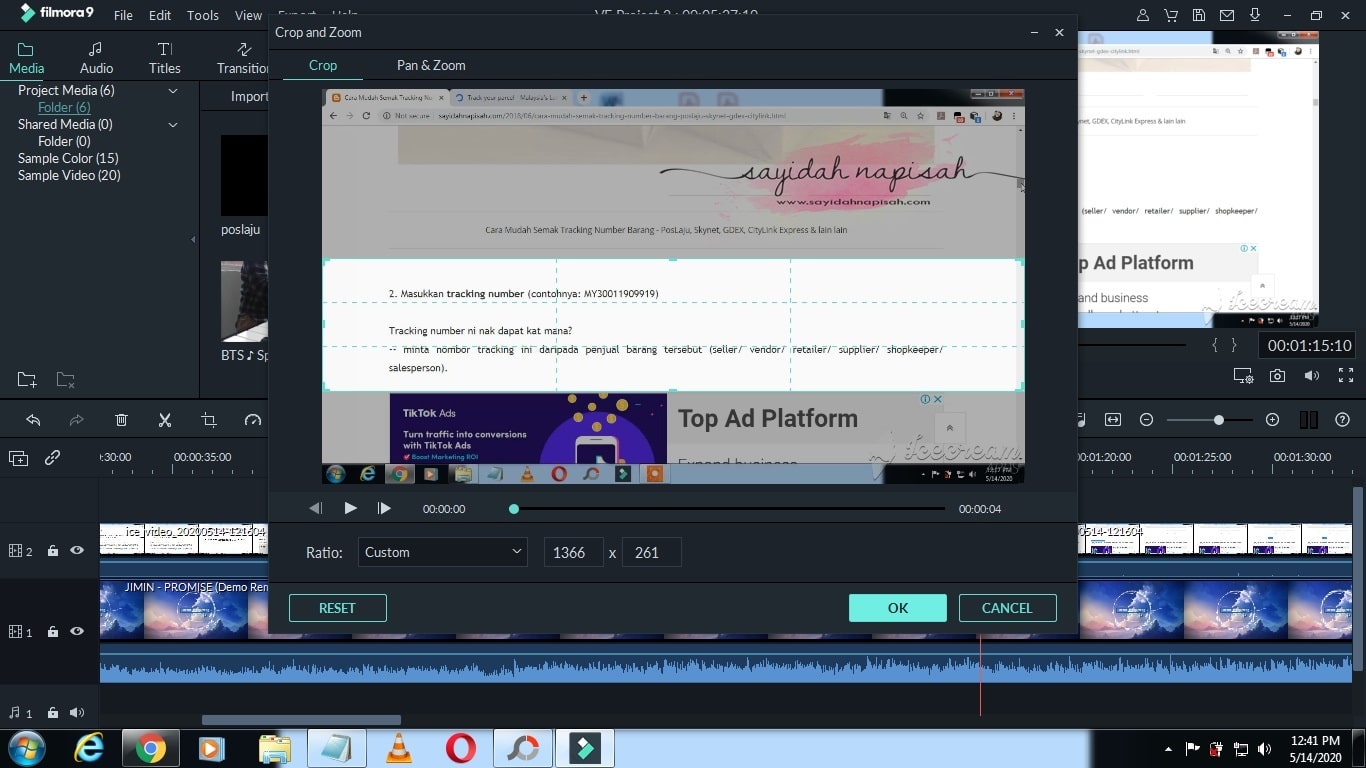This screenshot has width=1366, height=768.
Task: Hide video track 2 with eye icon
Action: [77, 550]
